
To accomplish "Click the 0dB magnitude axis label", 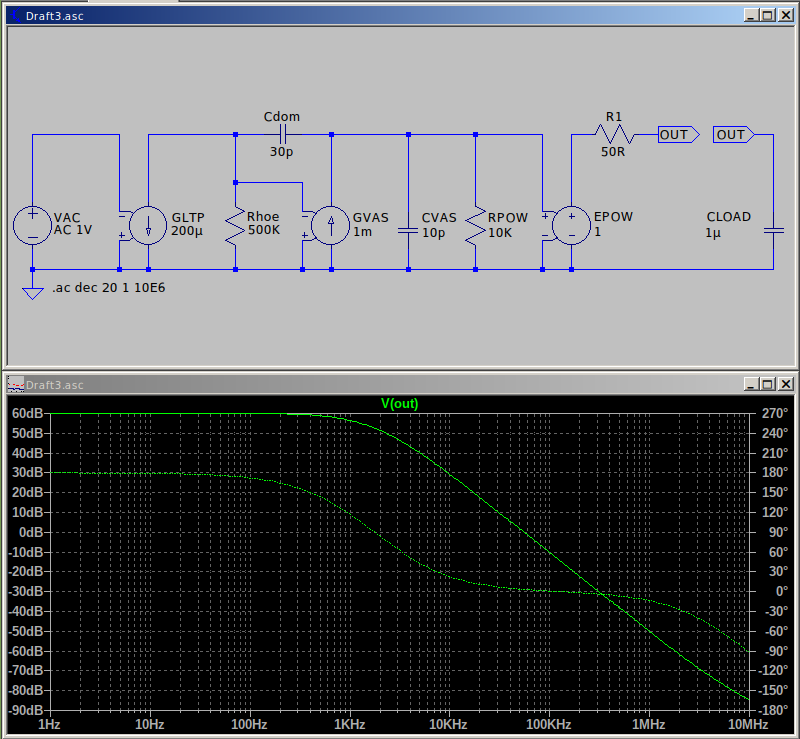I will (x=31, y=532).
